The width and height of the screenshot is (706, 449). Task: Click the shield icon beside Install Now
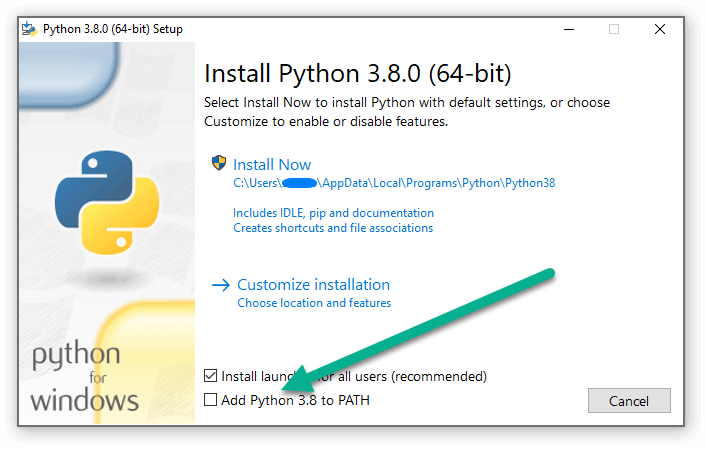click(x=219, y=163)
